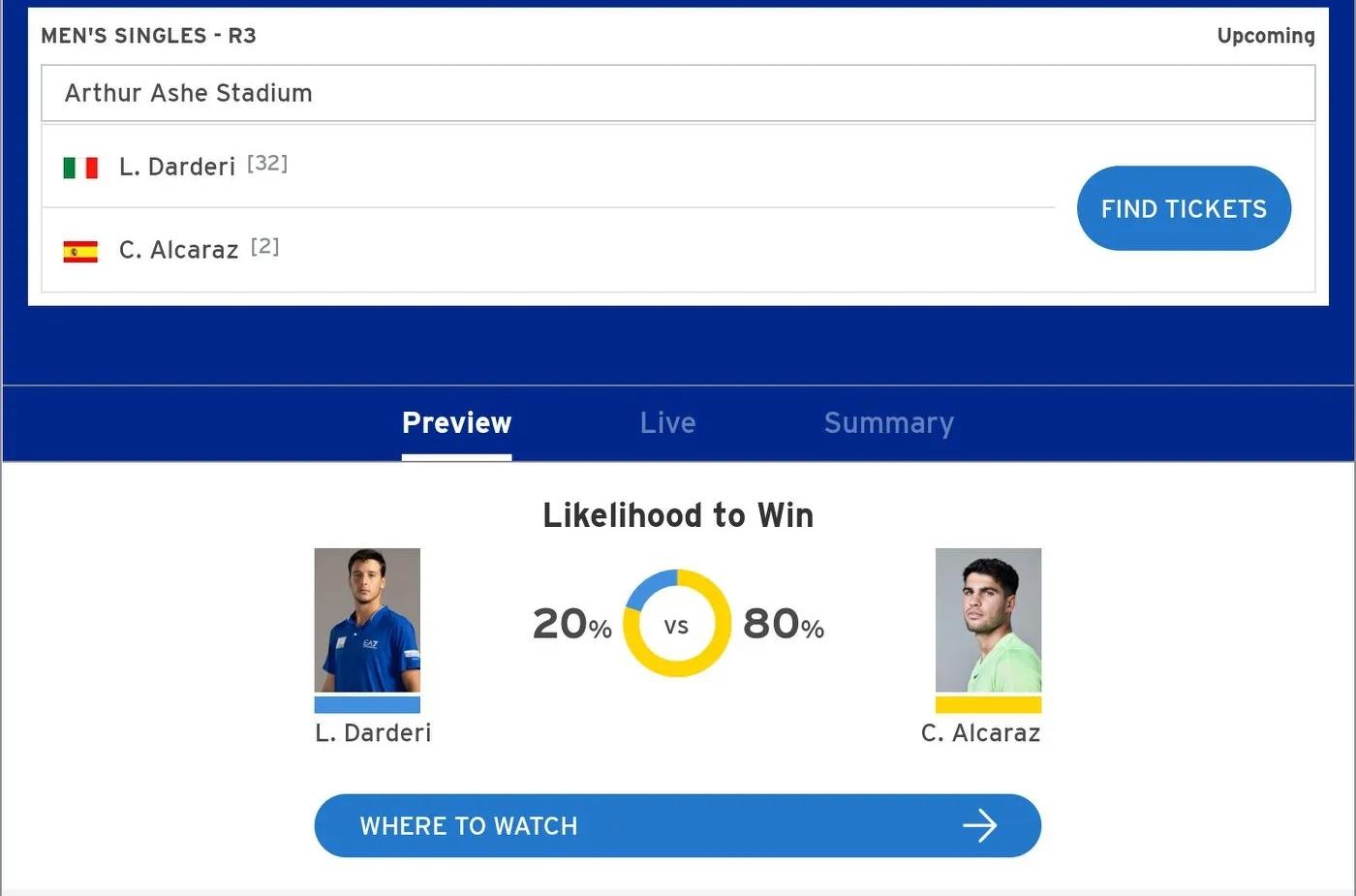
Task: Open the Preview tab
Action: 456,423
